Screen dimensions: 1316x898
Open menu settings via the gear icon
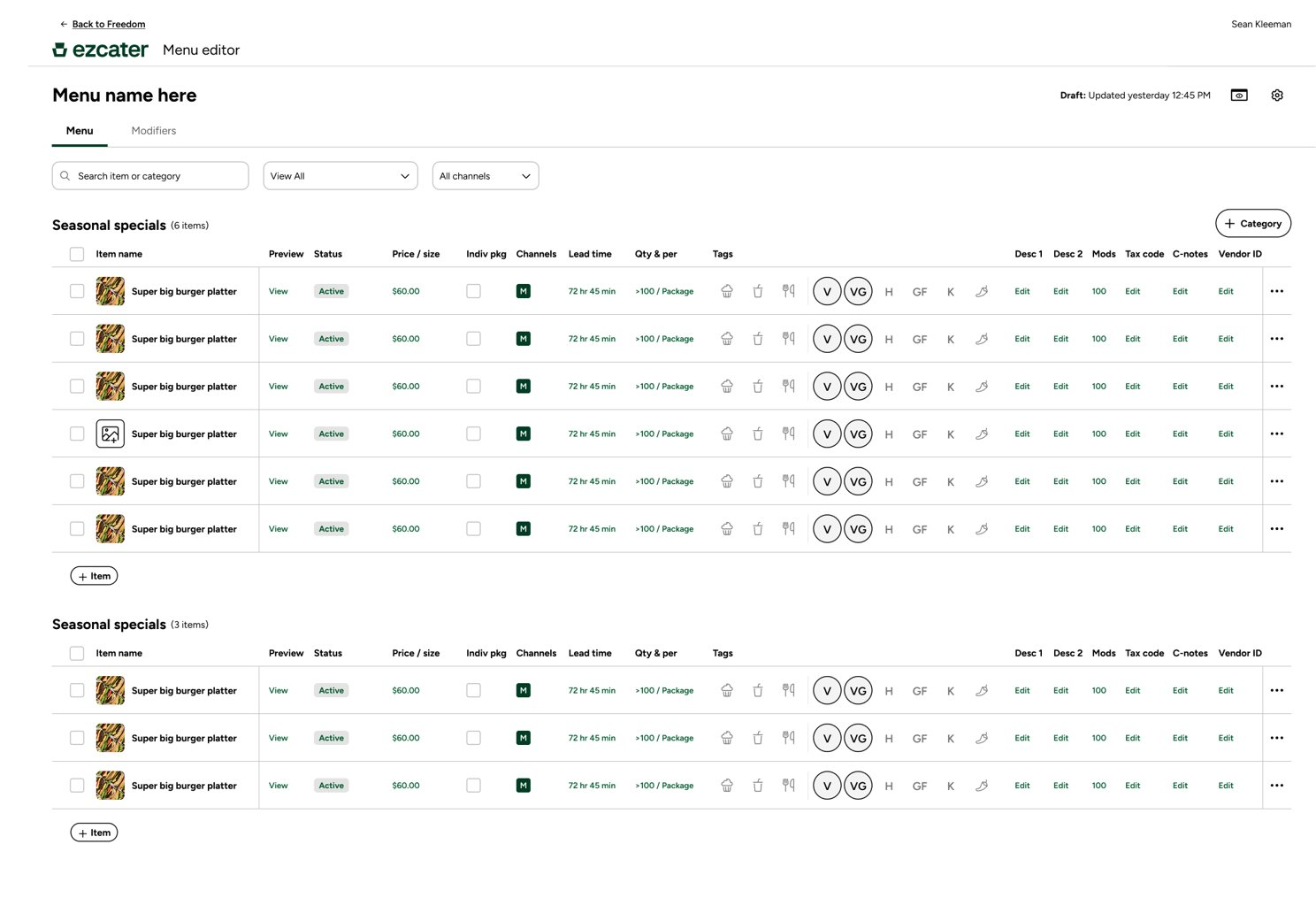[x=1277, y=96]
